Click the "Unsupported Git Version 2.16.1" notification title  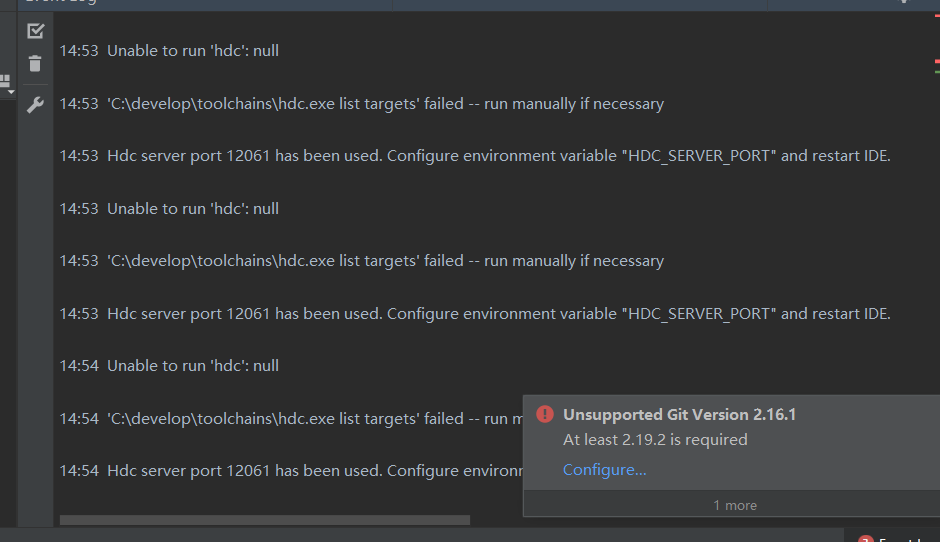(679, 415)
